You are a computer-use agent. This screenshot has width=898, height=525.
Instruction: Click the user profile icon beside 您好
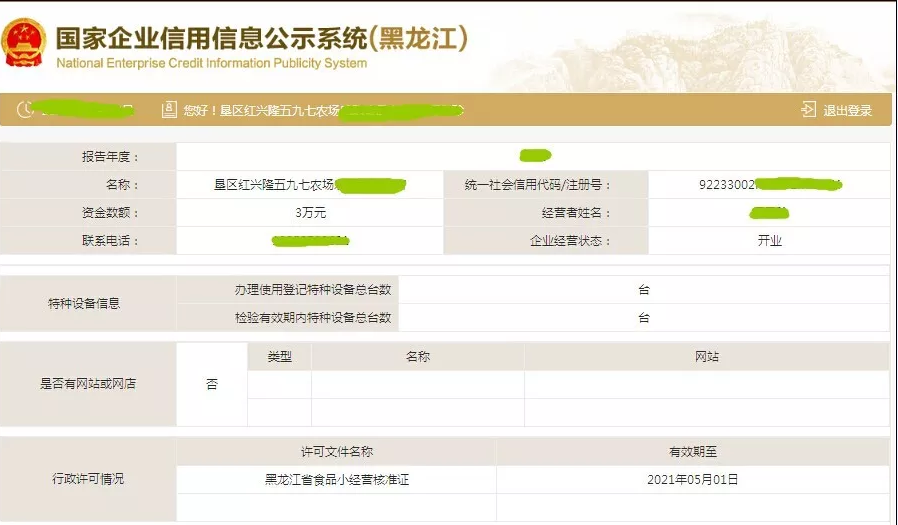pos(169,109)
